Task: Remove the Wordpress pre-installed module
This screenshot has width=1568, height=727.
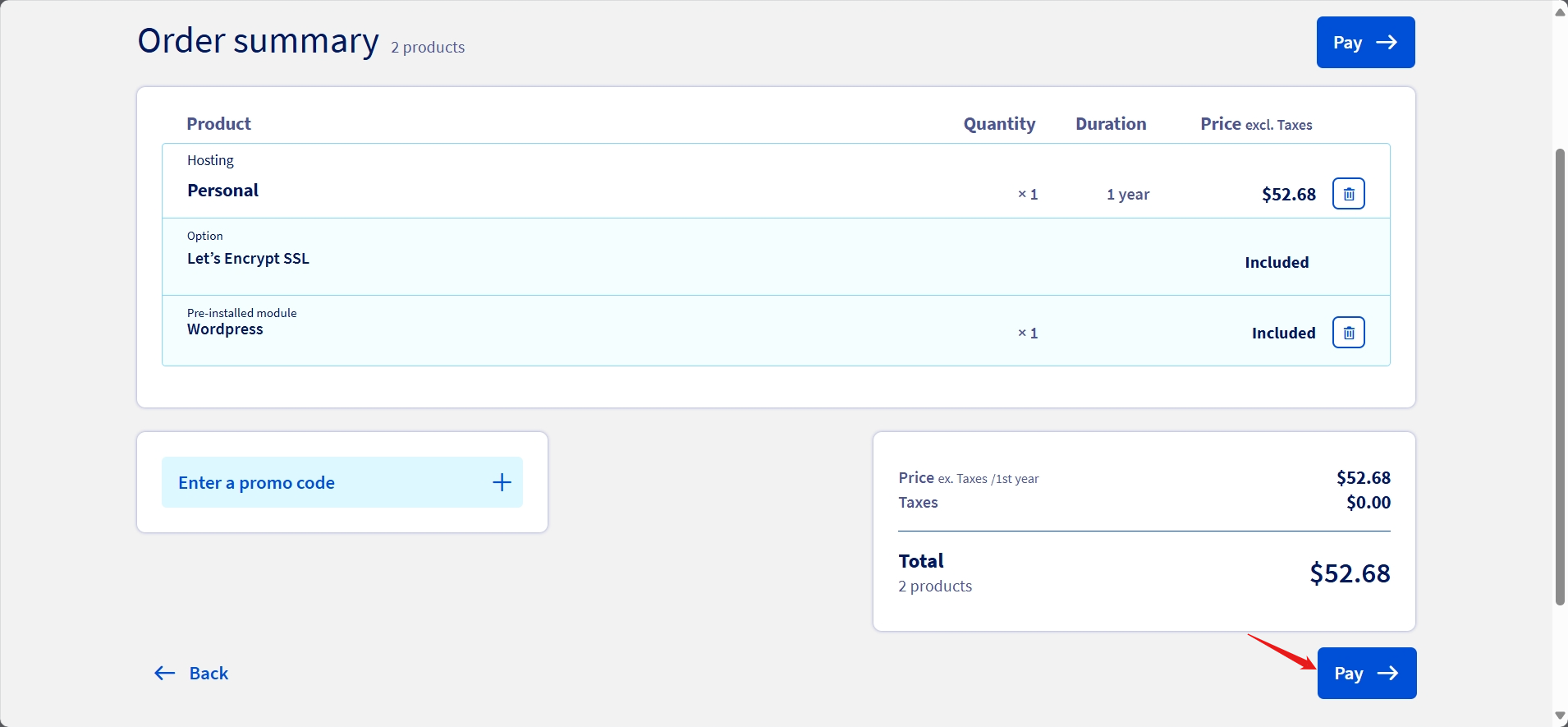Action: pyautogui.click(x=1348, y=333)
